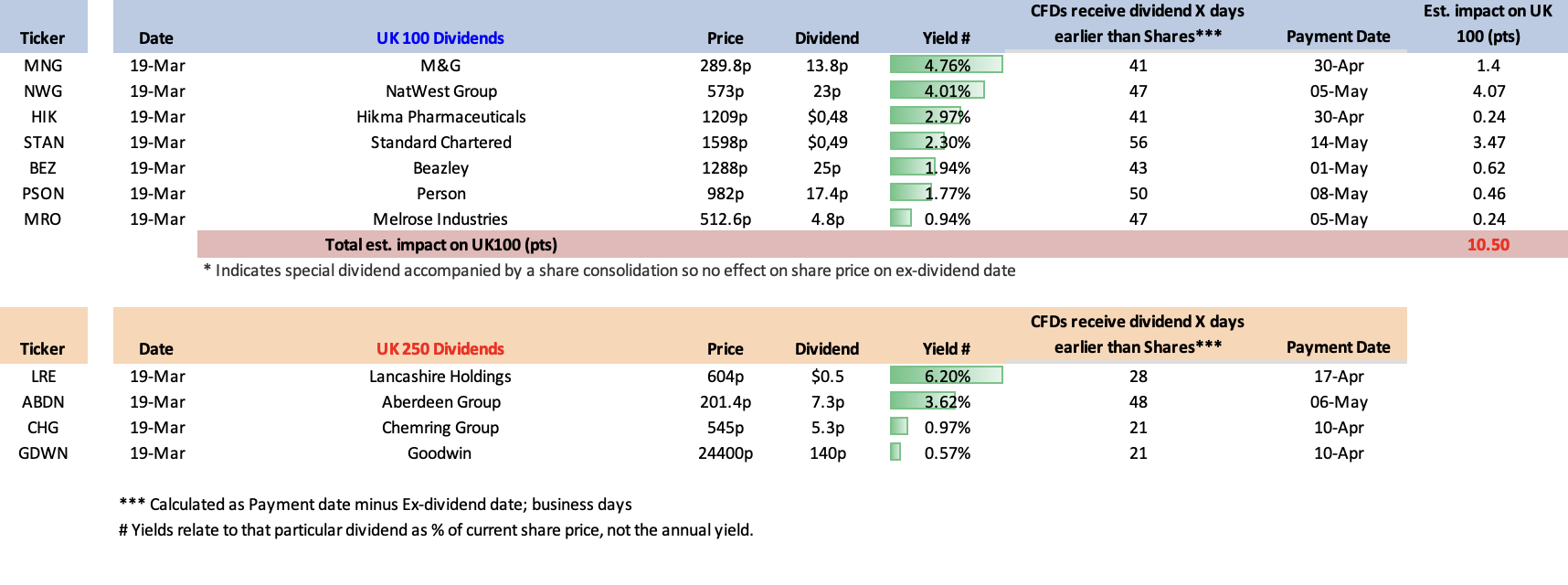1568x585 pixels.
Task: Select the Chemring Group name cell
Action: 440,428
